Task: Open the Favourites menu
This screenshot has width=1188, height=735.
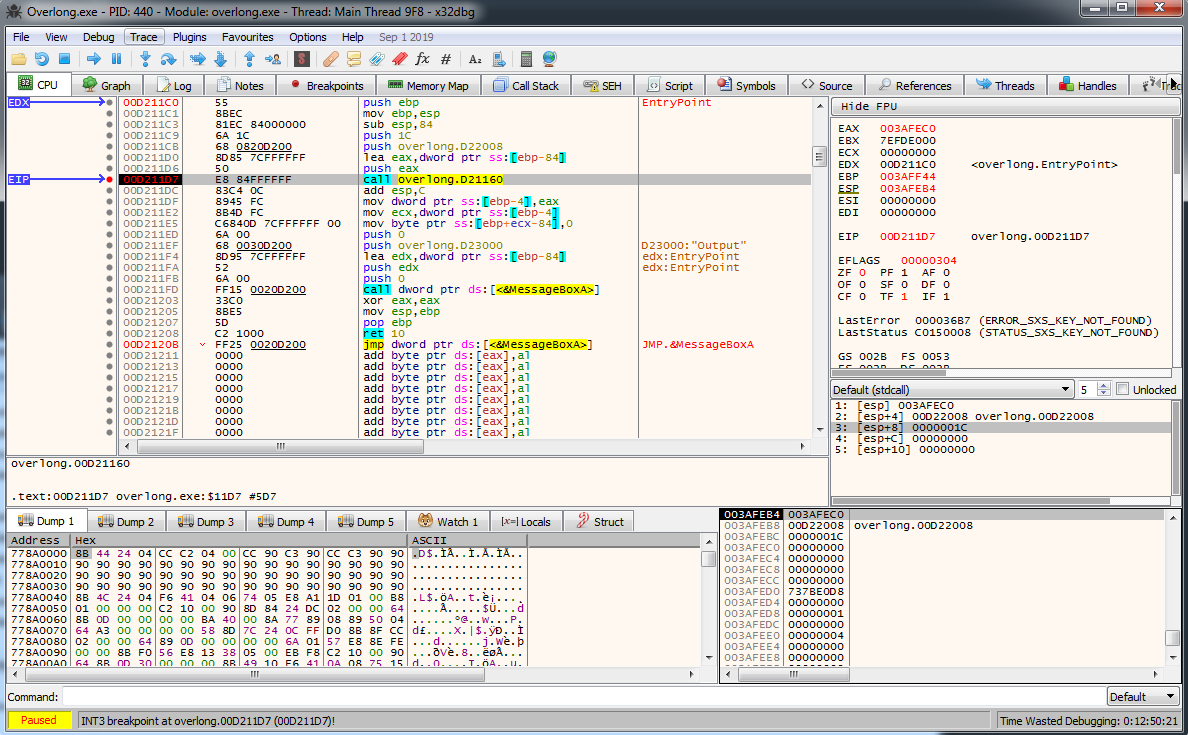Action: (x=248, y=36)
